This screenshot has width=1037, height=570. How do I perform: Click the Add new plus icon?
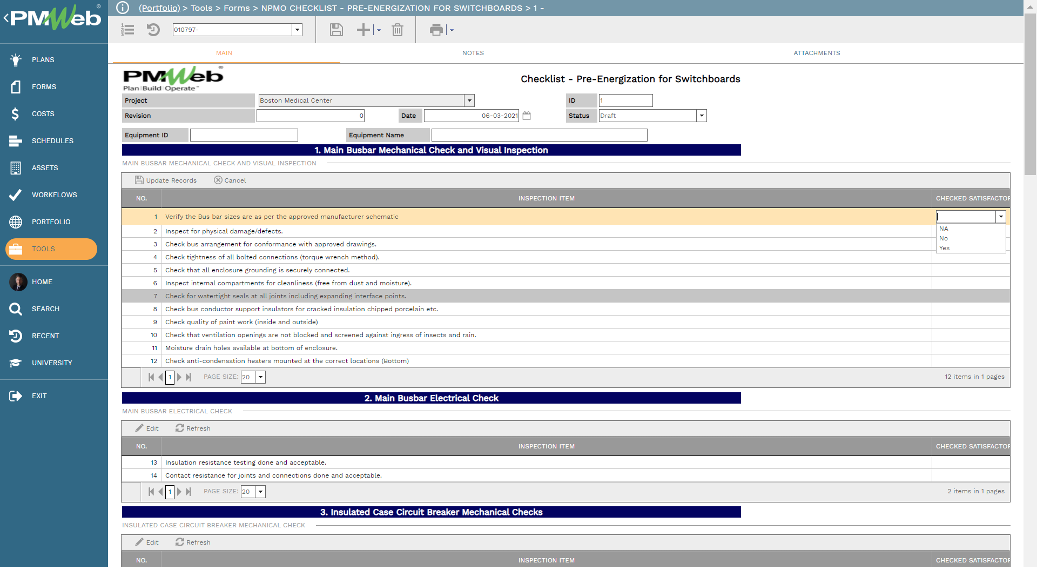pos(364,30)
